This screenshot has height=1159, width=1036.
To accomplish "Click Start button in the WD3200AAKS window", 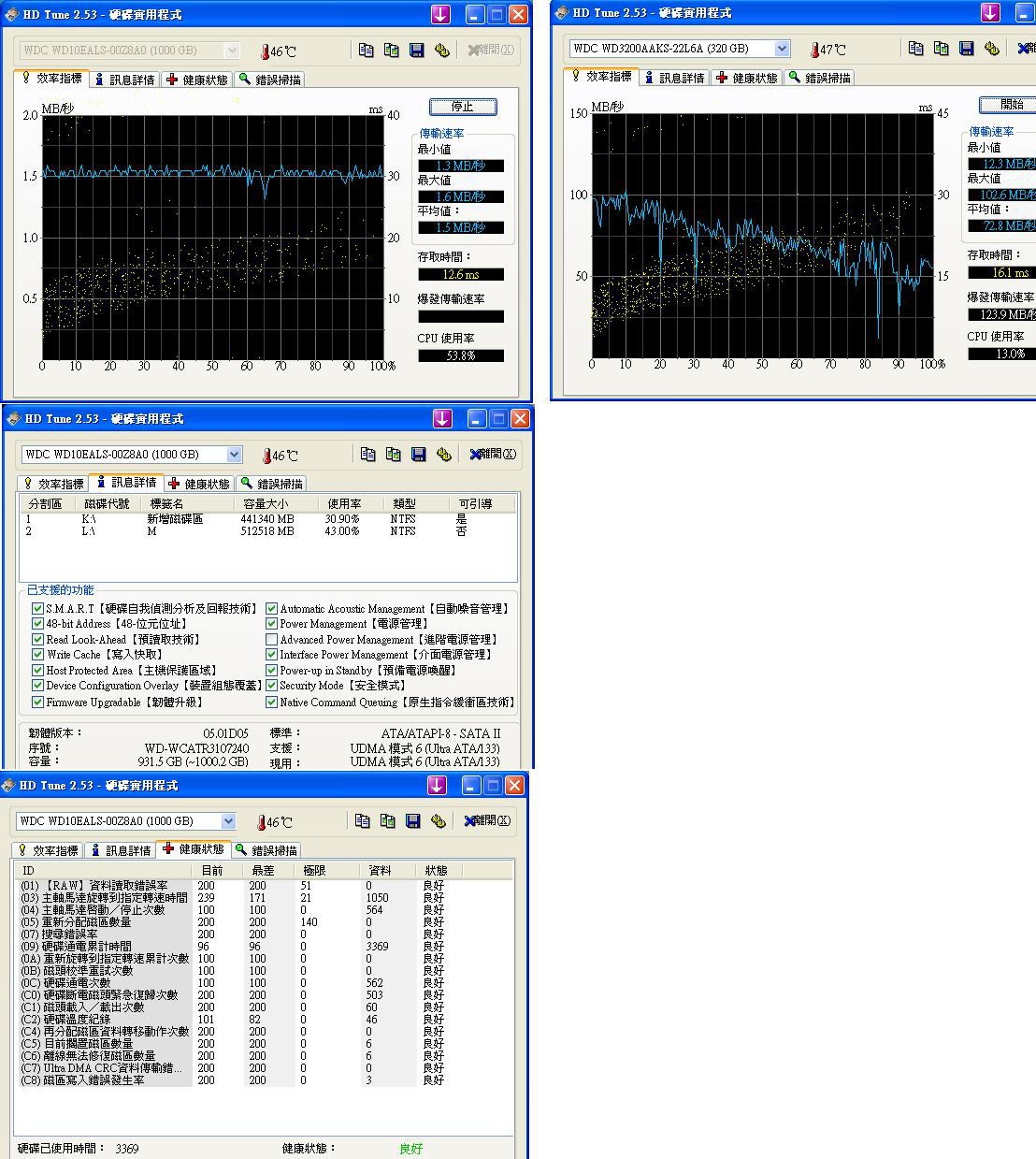I will pos(1010,105).
